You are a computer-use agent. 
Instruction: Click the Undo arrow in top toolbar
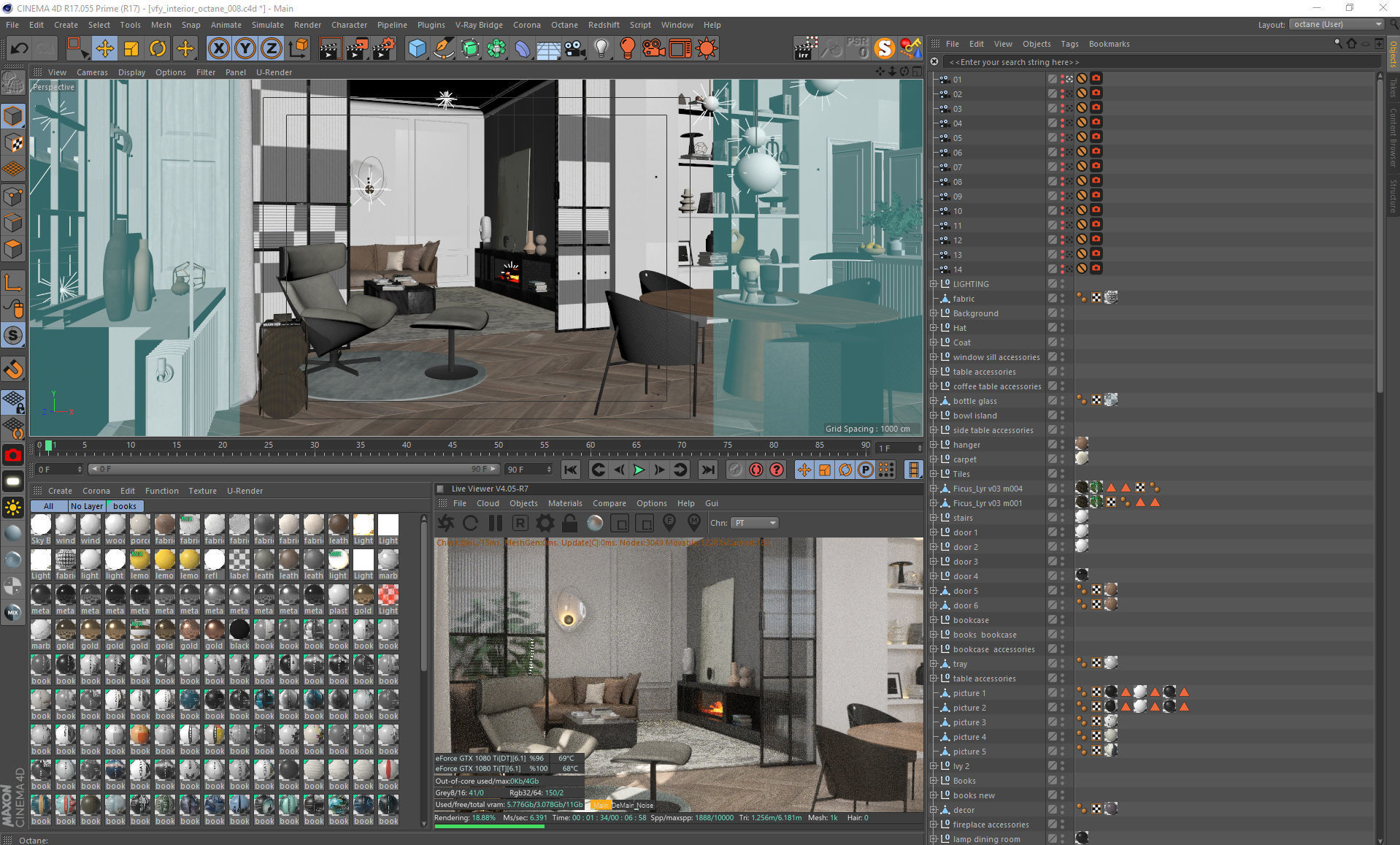[19, 49]
